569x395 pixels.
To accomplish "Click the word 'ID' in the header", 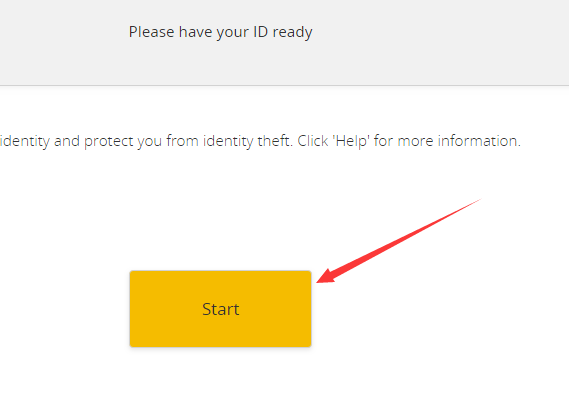I will tap(261, 32).
